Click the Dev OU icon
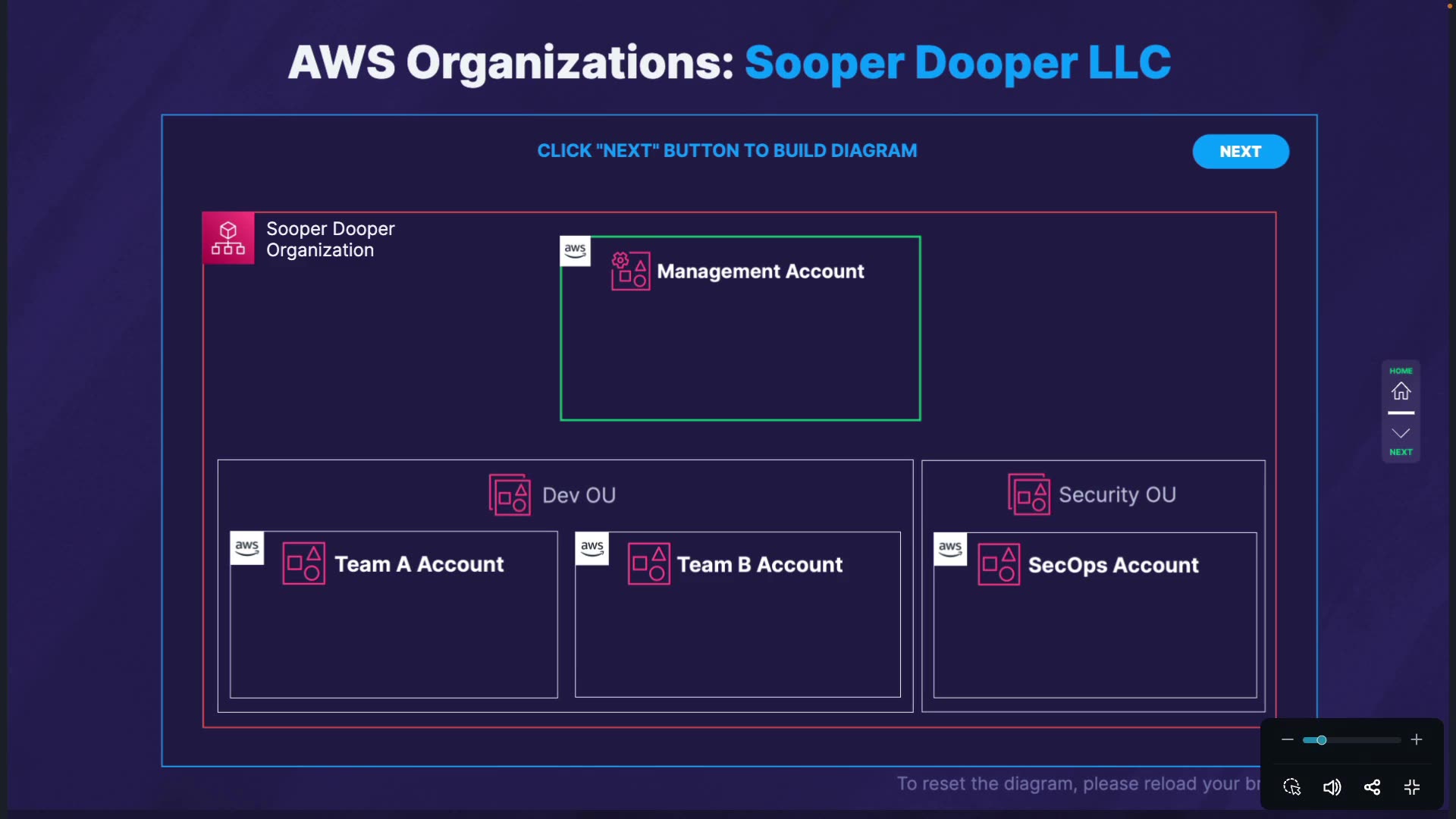 click(x=510, y=495)
